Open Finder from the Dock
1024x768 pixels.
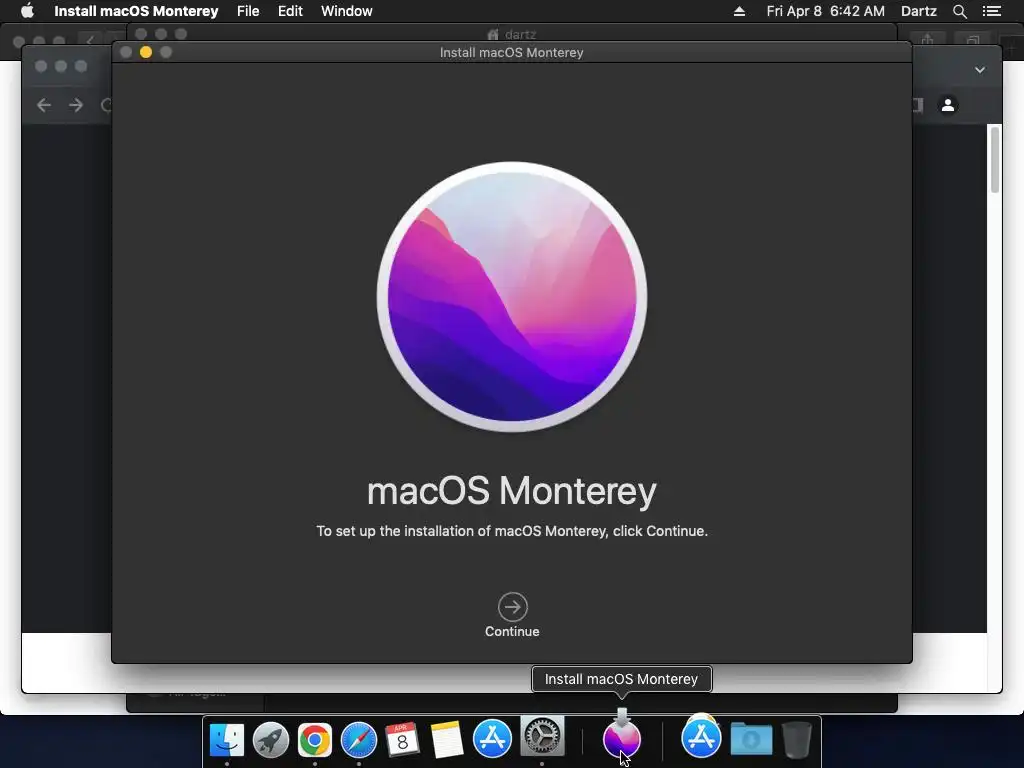[227, 740]
